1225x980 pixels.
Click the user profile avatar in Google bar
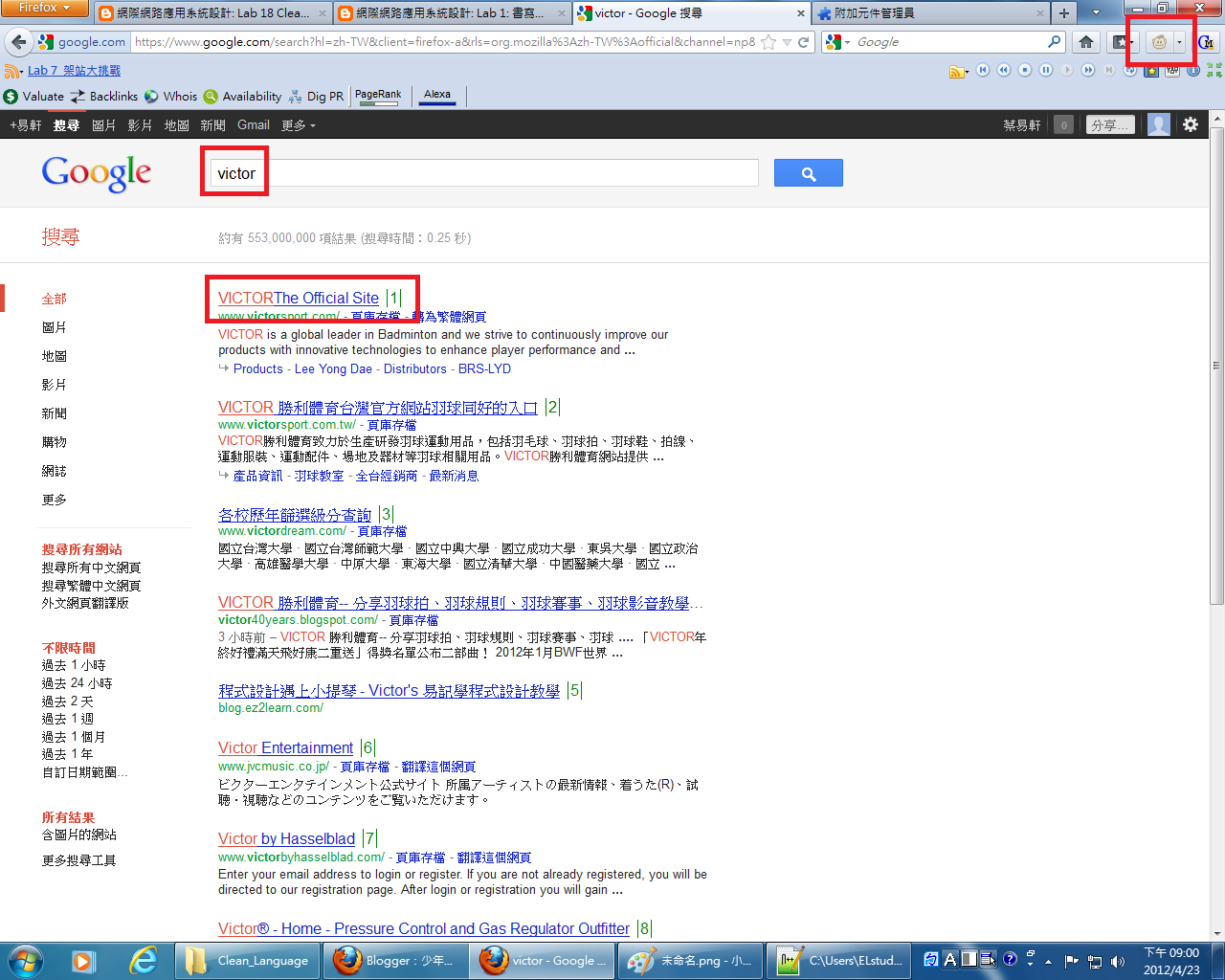1159,124
